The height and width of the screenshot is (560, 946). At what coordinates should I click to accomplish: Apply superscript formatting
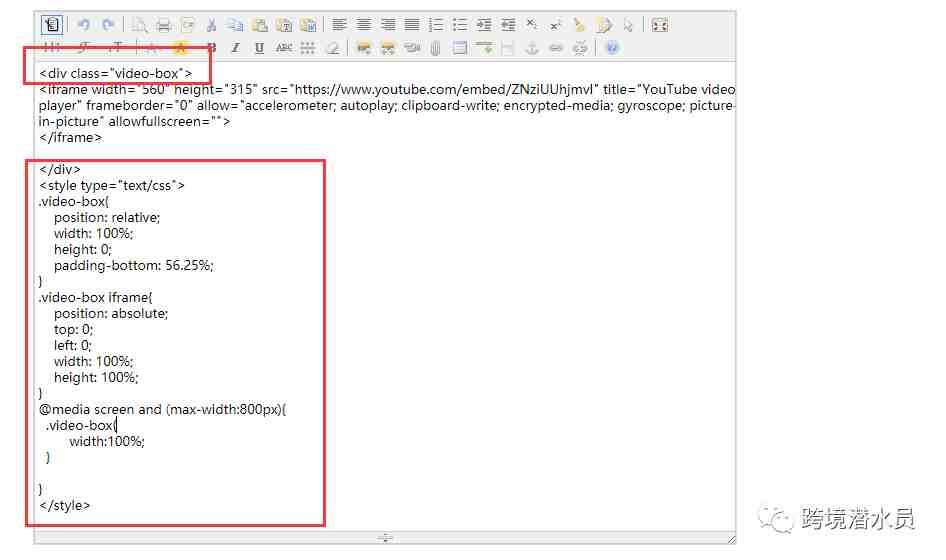[x=556, y=25]
